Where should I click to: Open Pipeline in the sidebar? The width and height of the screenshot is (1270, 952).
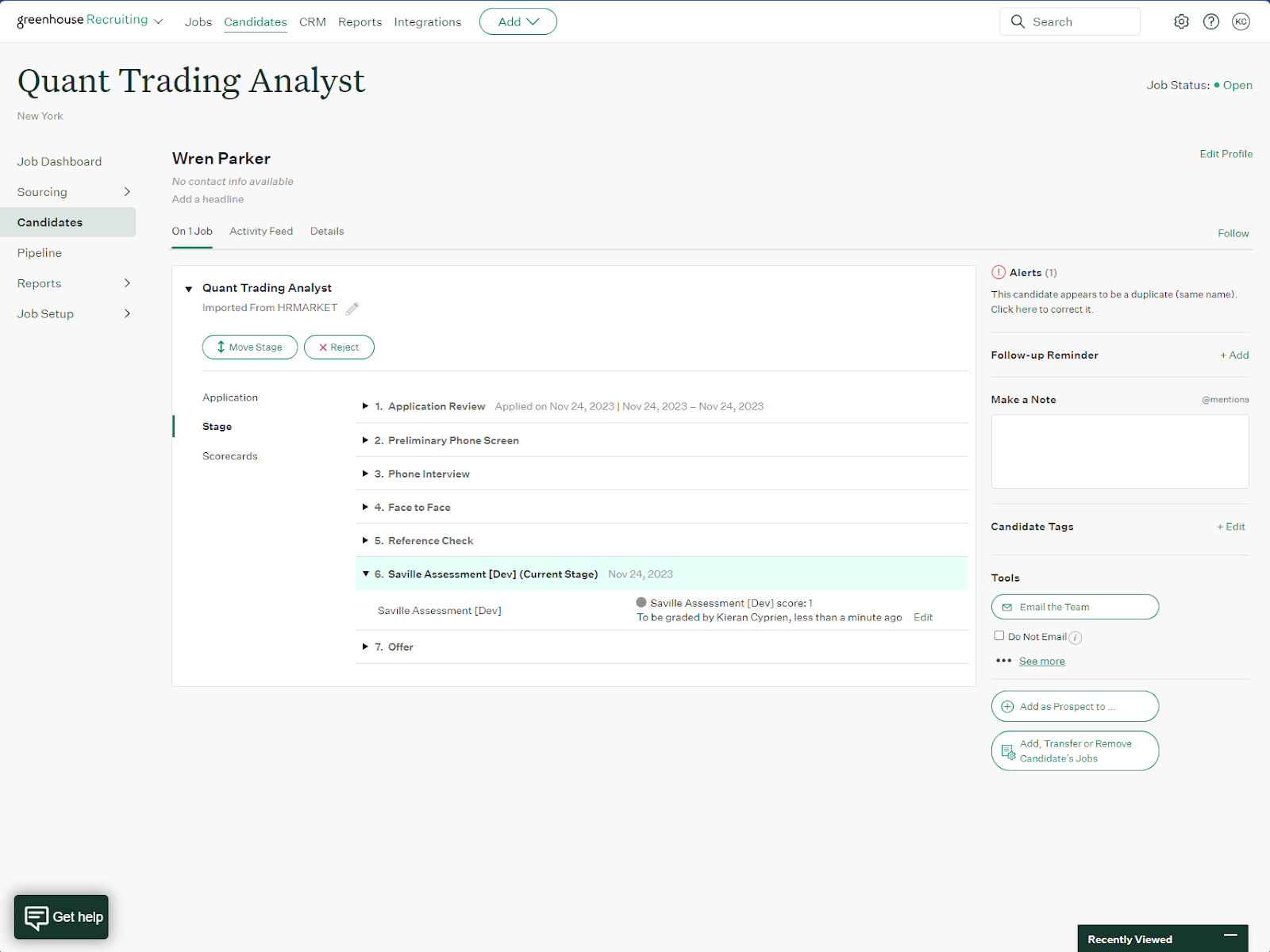[40, 252]
